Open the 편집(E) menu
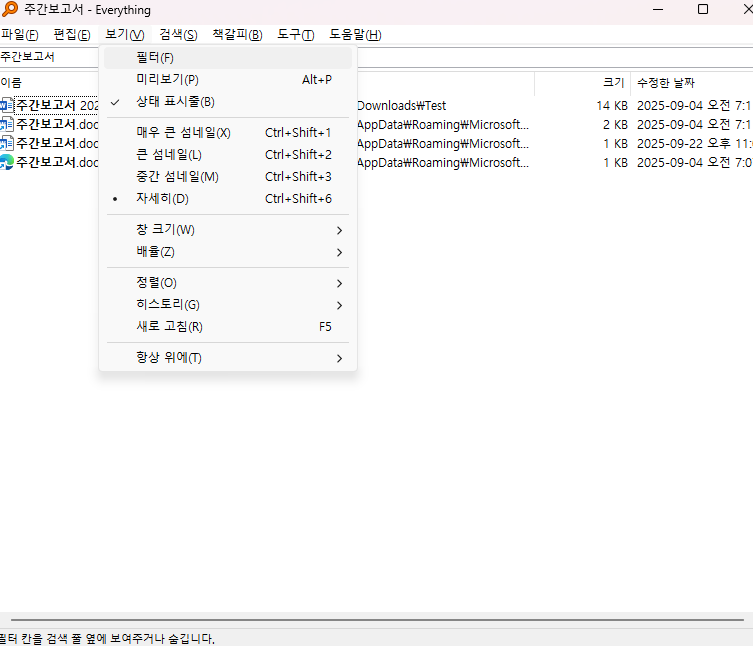This screenshot has height=646, width=753. [72, 35]
